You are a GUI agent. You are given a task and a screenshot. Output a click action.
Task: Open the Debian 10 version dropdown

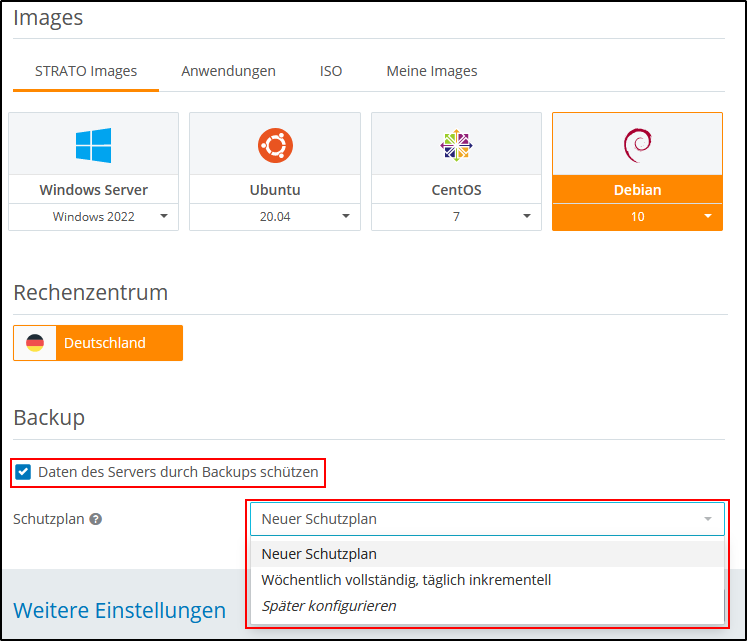tap(637, 217)
